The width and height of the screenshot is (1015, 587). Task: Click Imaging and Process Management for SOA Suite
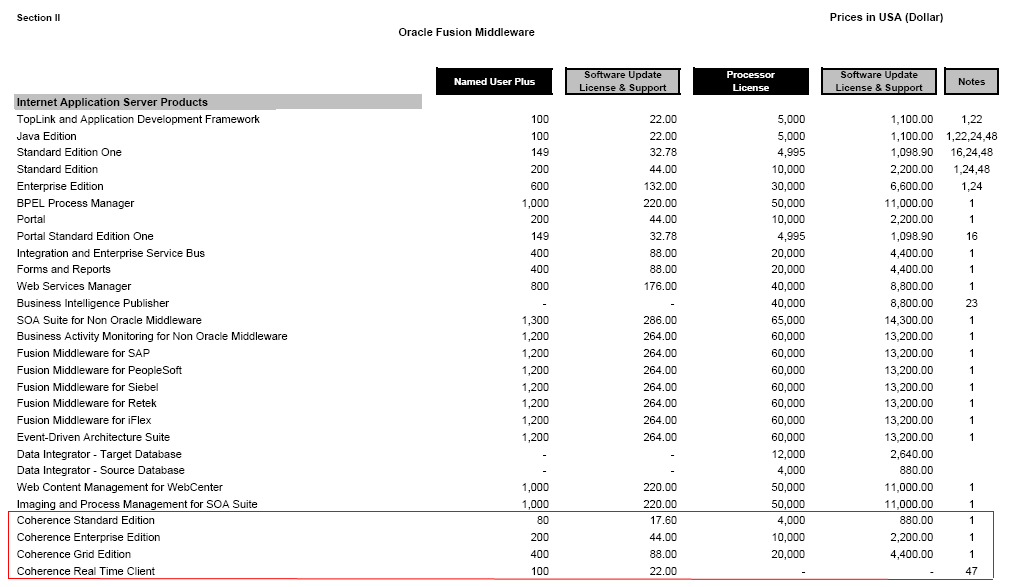click(x=137, y=504)
